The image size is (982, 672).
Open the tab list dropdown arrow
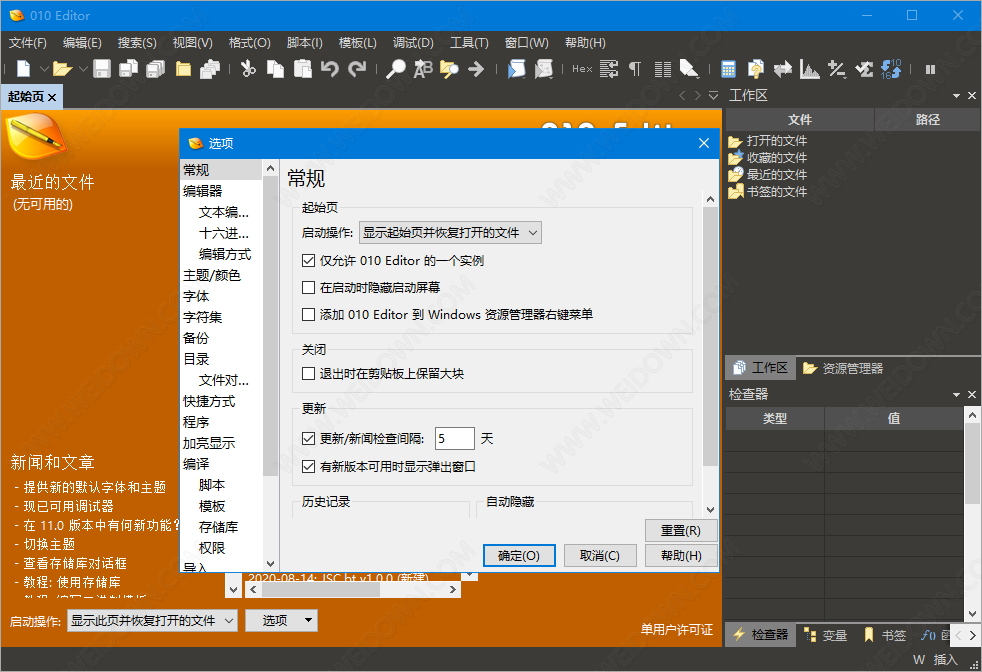(x=713, y=96)
